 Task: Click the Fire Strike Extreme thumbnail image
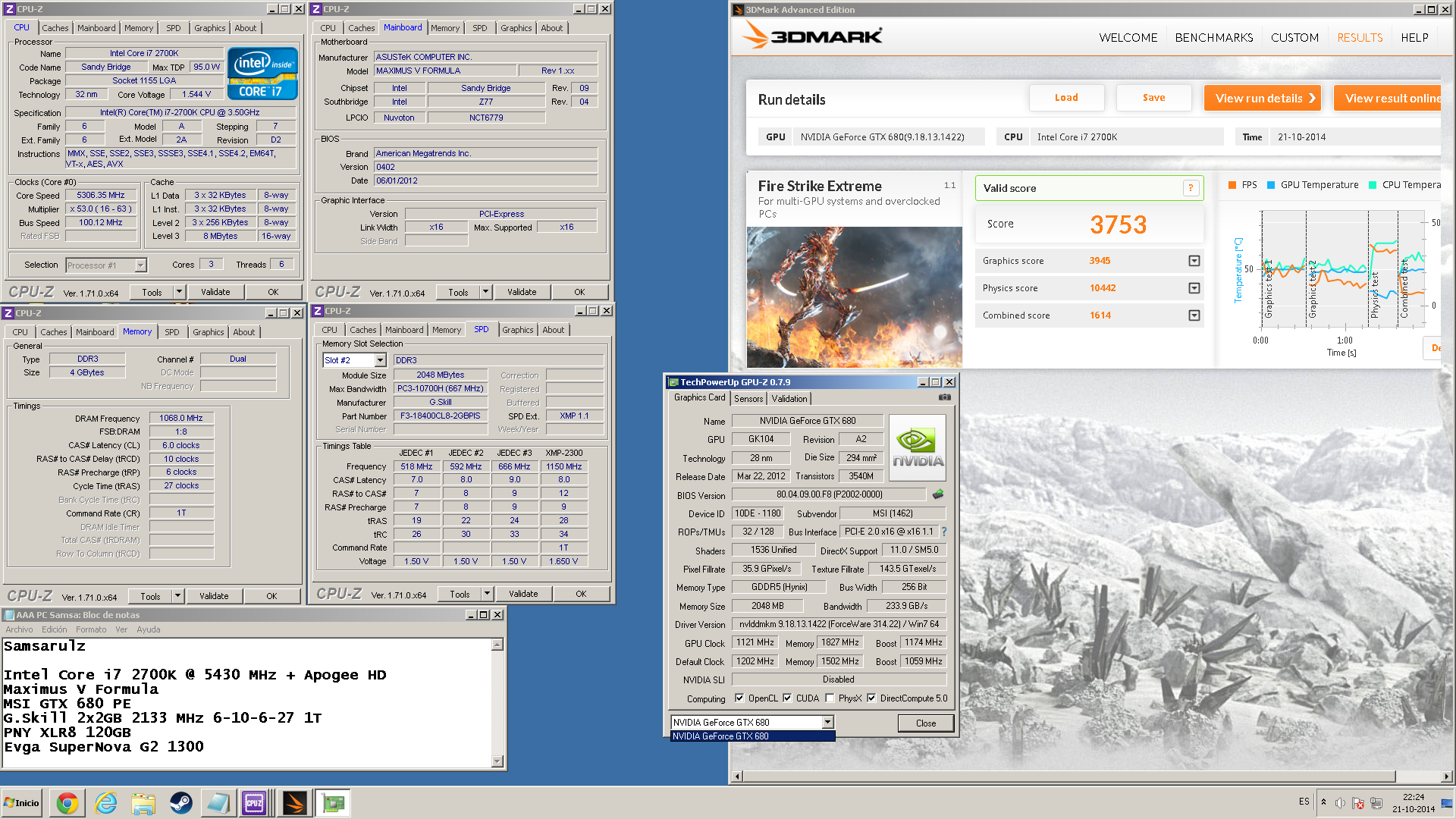point(854,297)
